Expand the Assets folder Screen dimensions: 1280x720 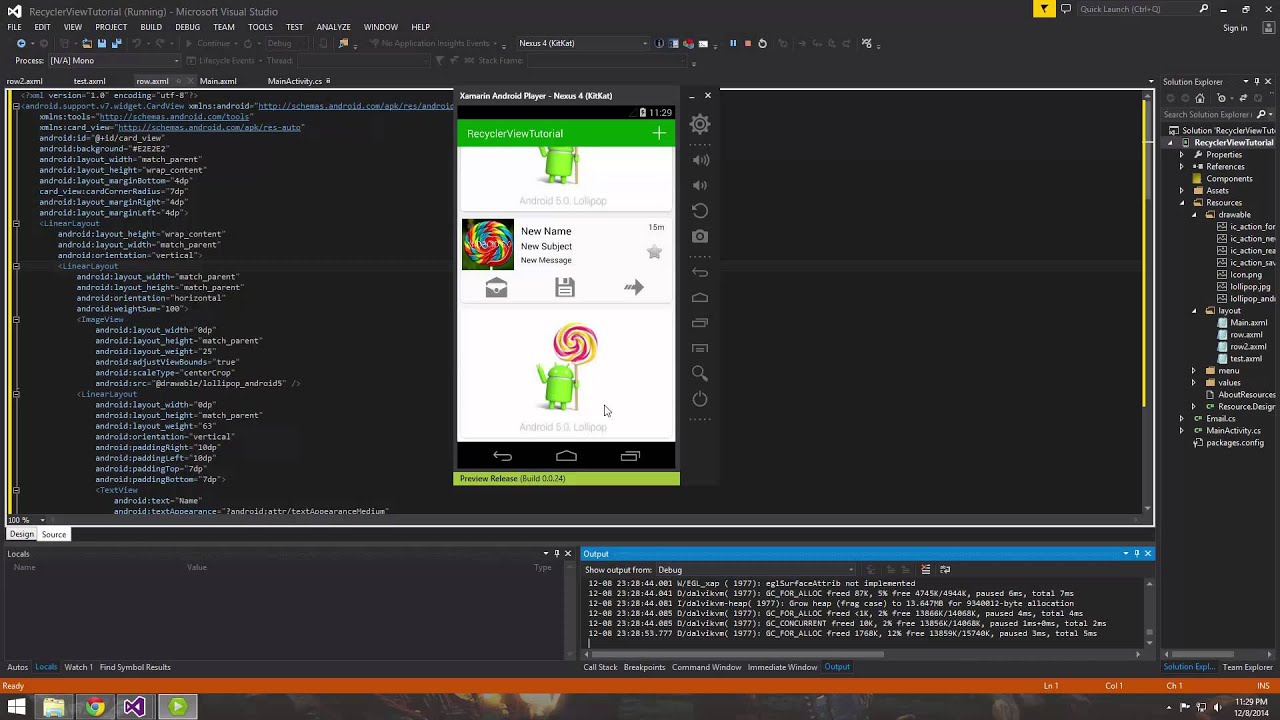click(x=1182, y=191)
